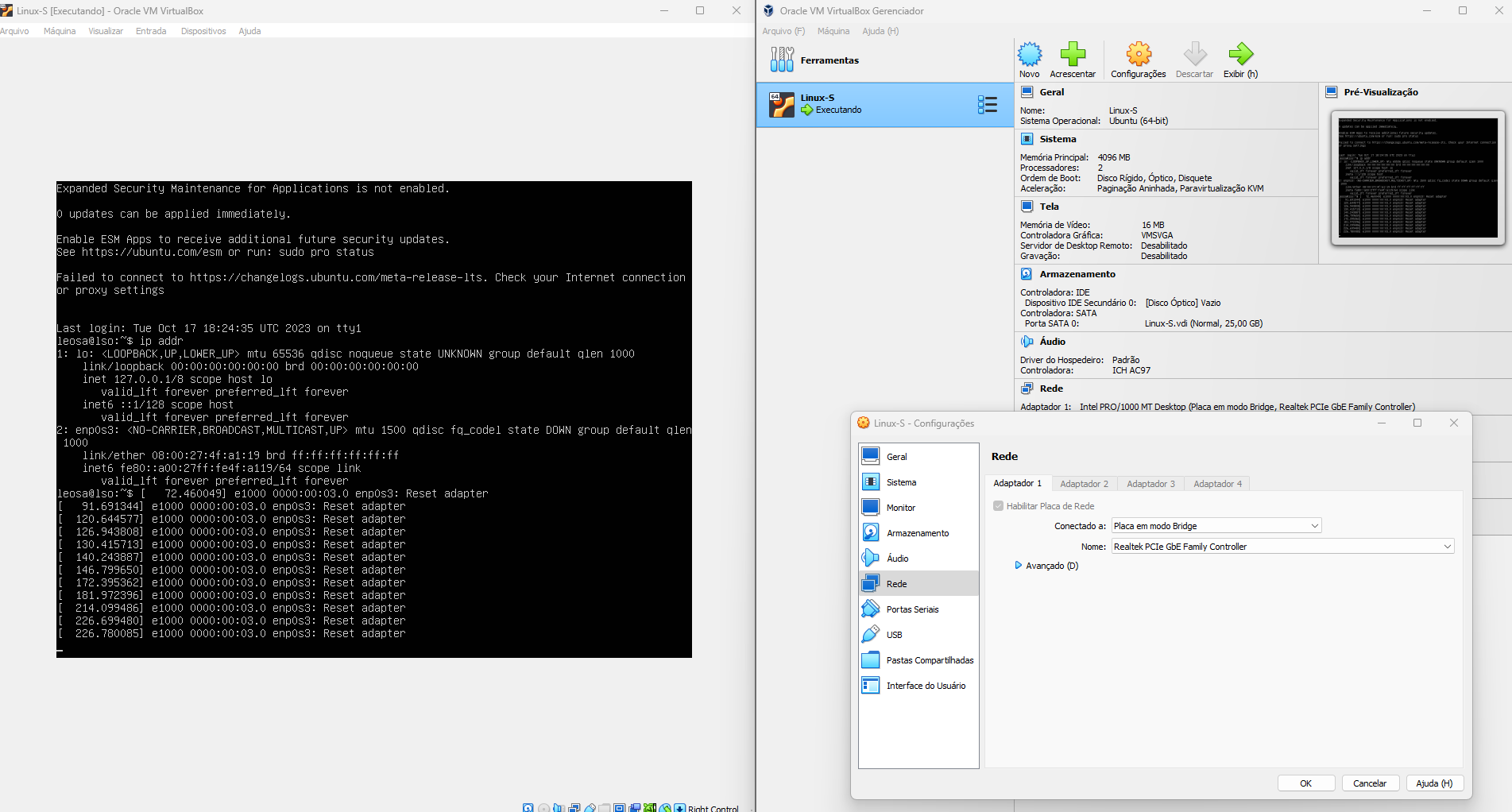
Task: Open Configurações gear icon in Manager toolbar
Action: [1139, 54]
